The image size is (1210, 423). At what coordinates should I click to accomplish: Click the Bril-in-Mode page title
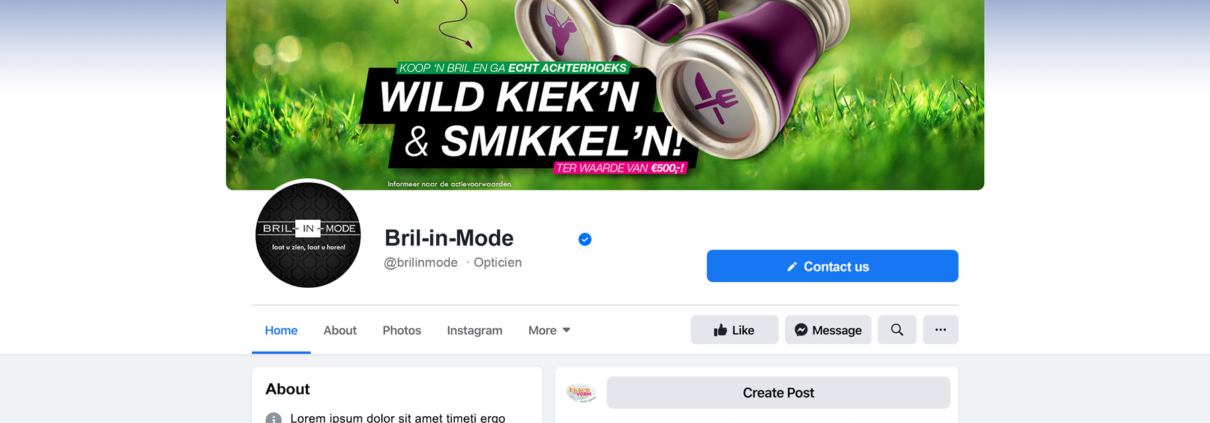pos(449,238)
